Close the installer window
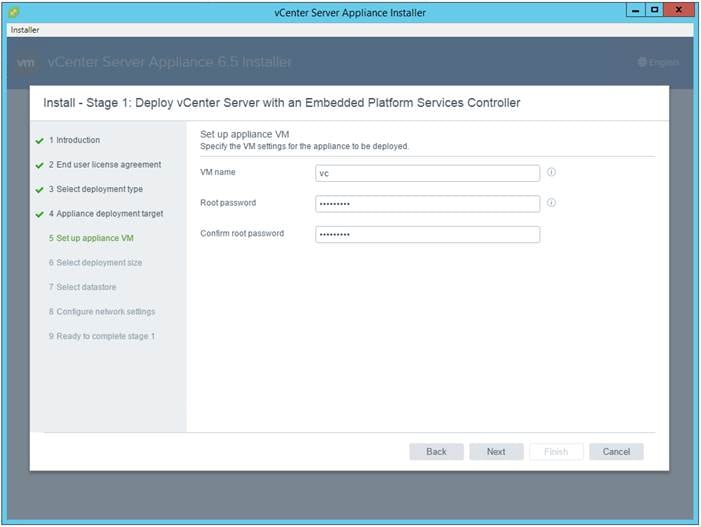This screenshot has width=701, height=527. (679, 10)
